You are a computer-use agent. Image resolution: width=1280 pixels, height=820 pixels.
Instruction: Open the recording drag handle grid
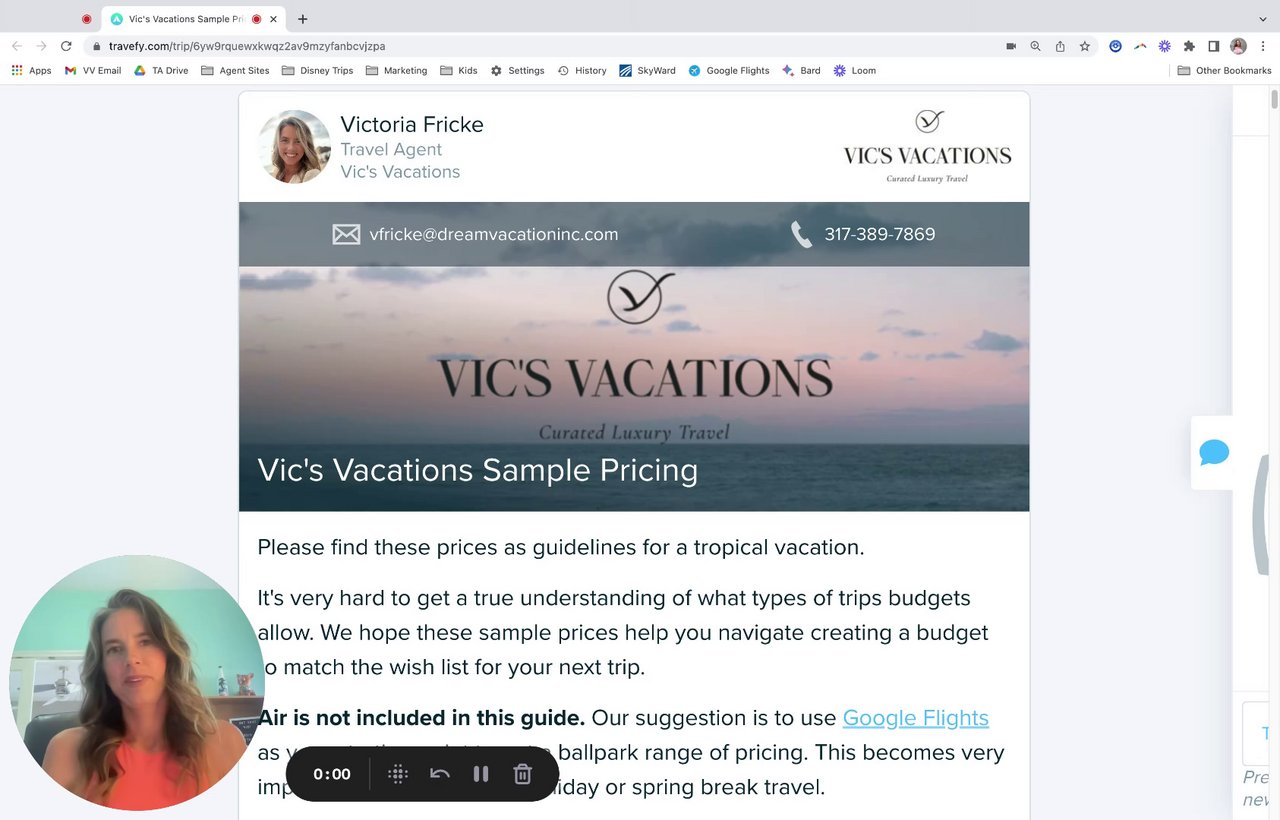[398, 774]
